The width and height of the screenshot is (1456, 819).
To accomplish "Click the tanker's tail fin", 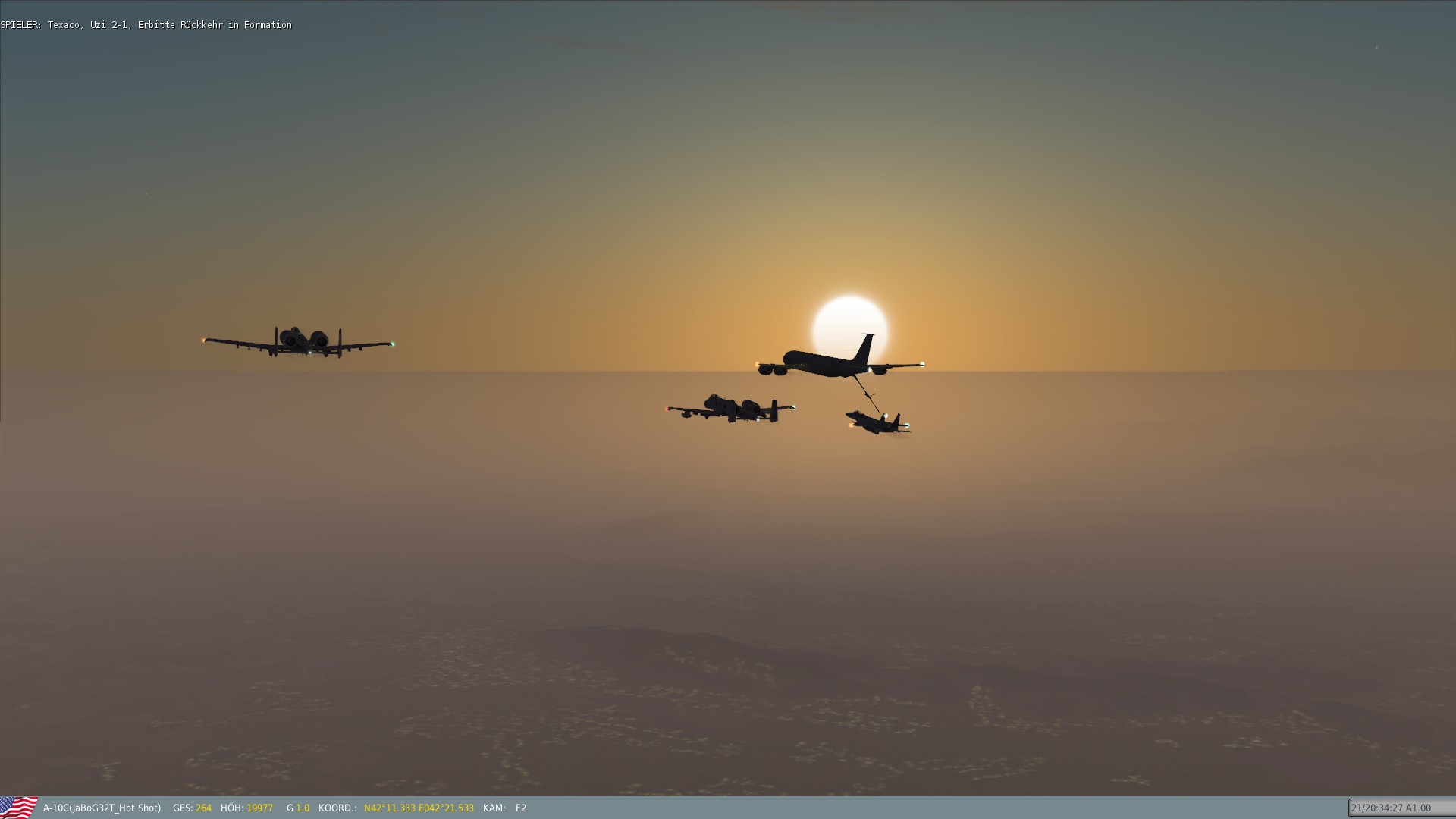I will (865, 348).
